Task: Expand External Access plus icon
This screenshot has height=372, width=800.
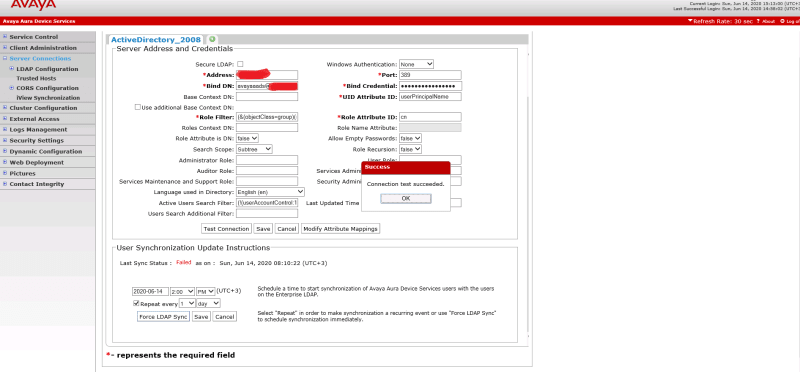Action: point(5,119)
